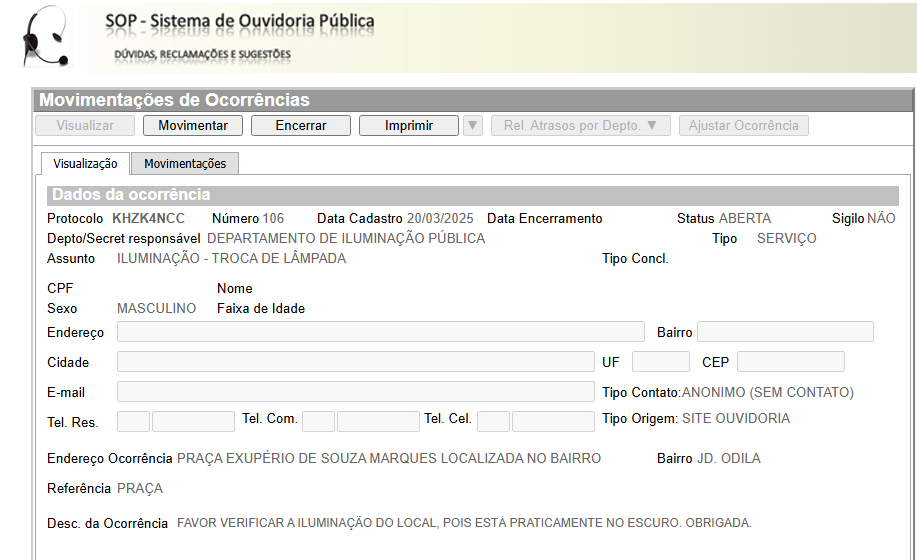Open the dropdown arrow beside Imprimir
The width and height of the screenshot is (917, 560).
click(473, 126)
